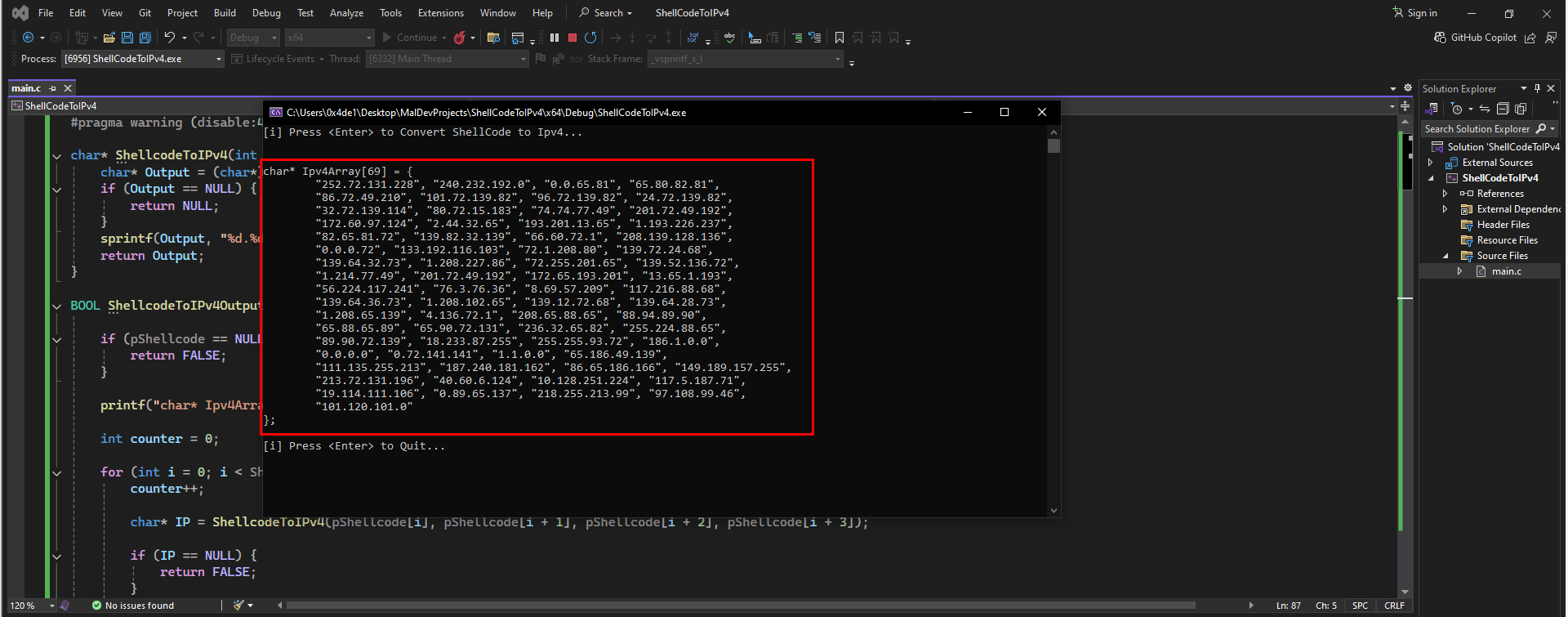Click the Find in Files folder-search icon

(493, 38)
